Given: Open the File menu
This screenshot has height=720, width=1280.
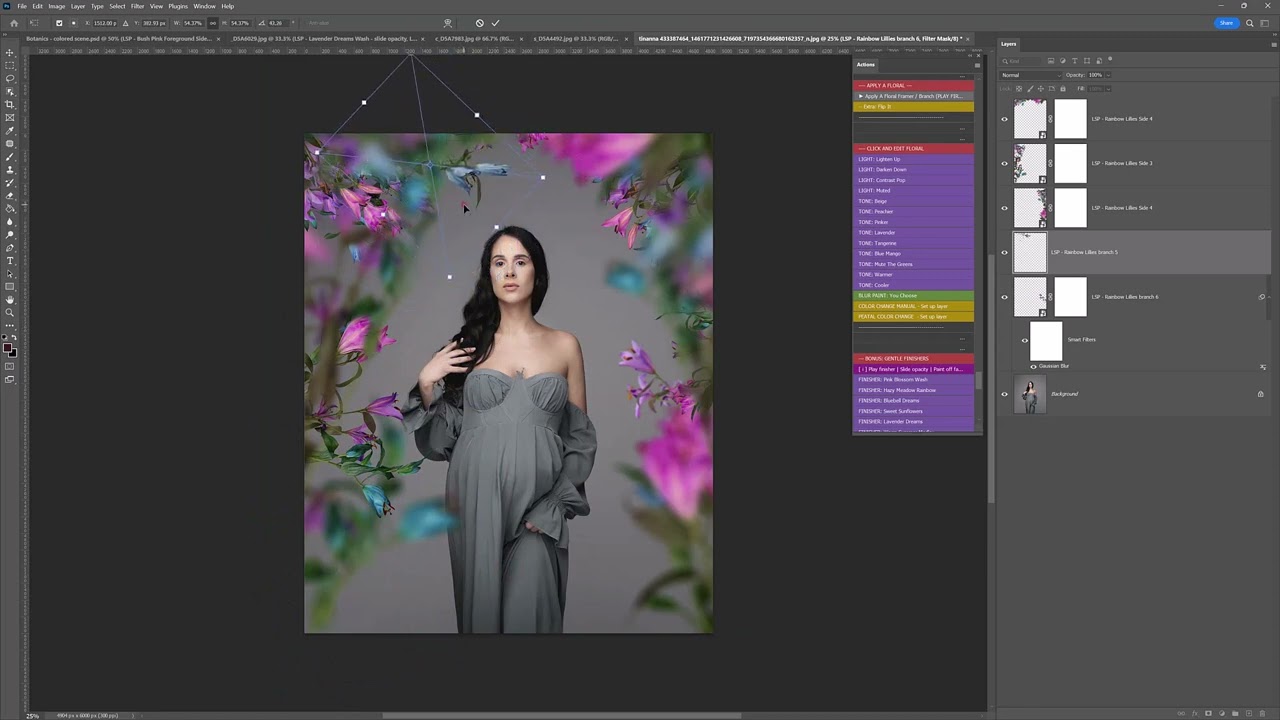Looking at the screenshot, I should [21, 6].
